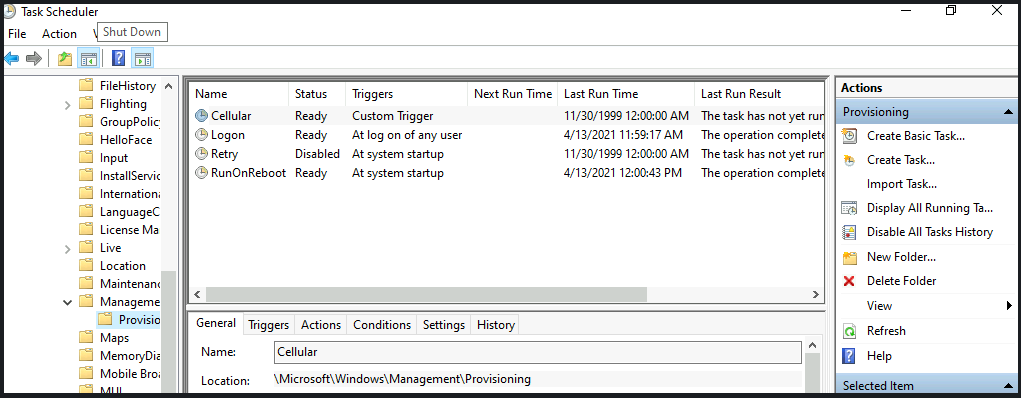Viewport: 1021px width, 398px height.
Task: Select the GroupPolicy folder in tree
Action: coord(130,121)
